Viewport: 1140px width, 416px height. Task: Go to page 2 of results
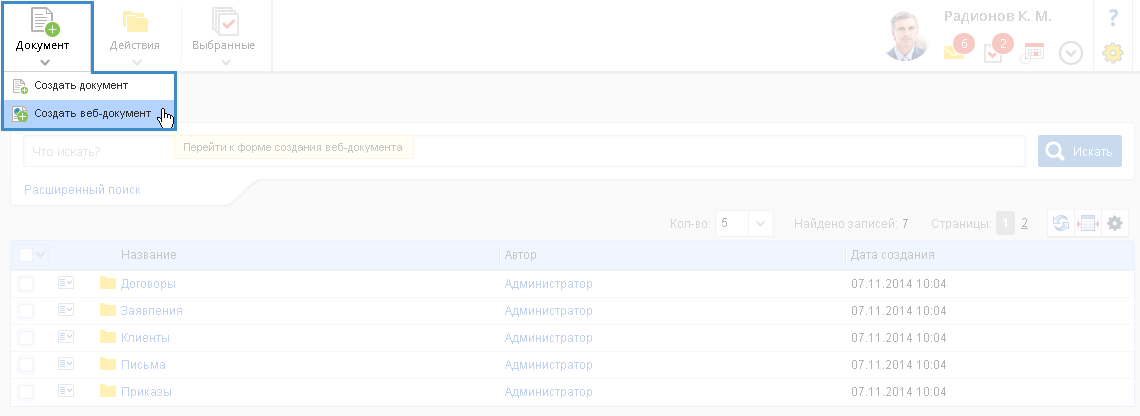pos(1024,224)
